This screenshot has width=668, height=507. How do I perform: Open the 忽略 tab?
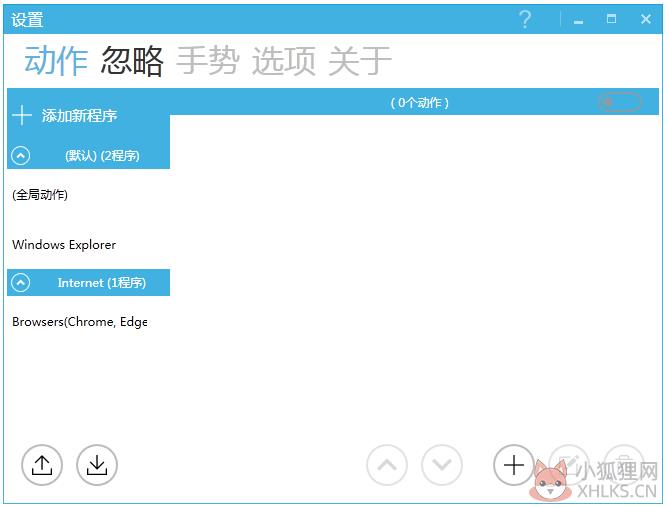(132, 61)
